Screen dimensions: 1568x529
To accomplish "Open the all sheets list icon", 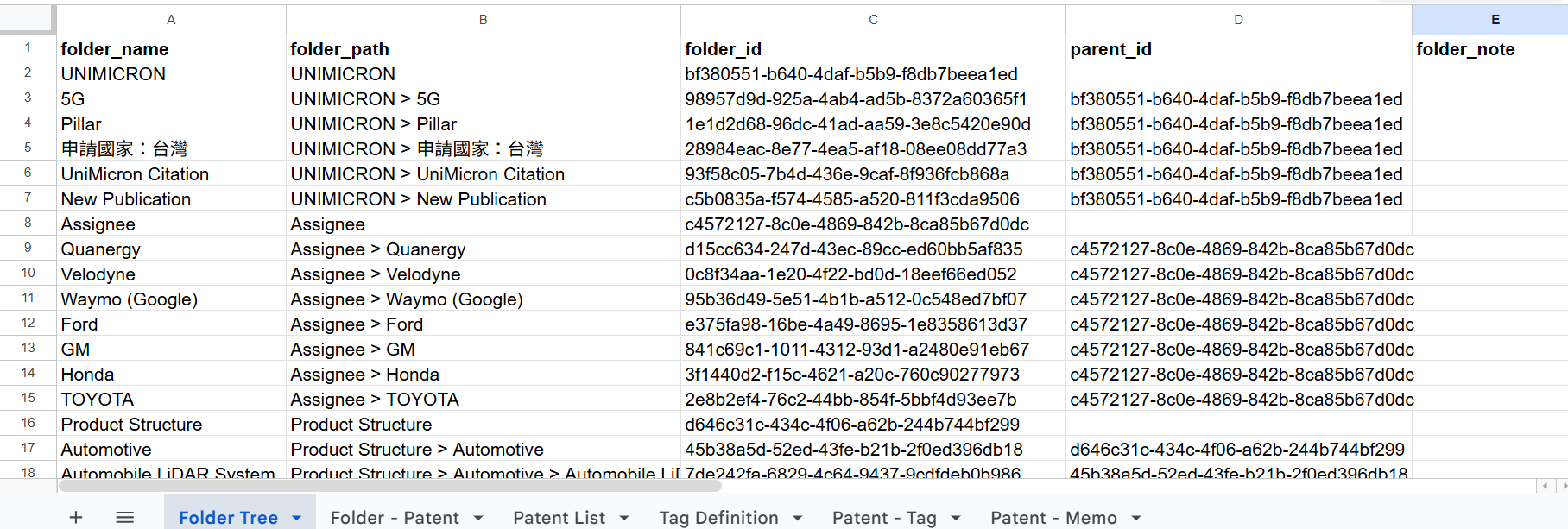I will click(125, 517).
